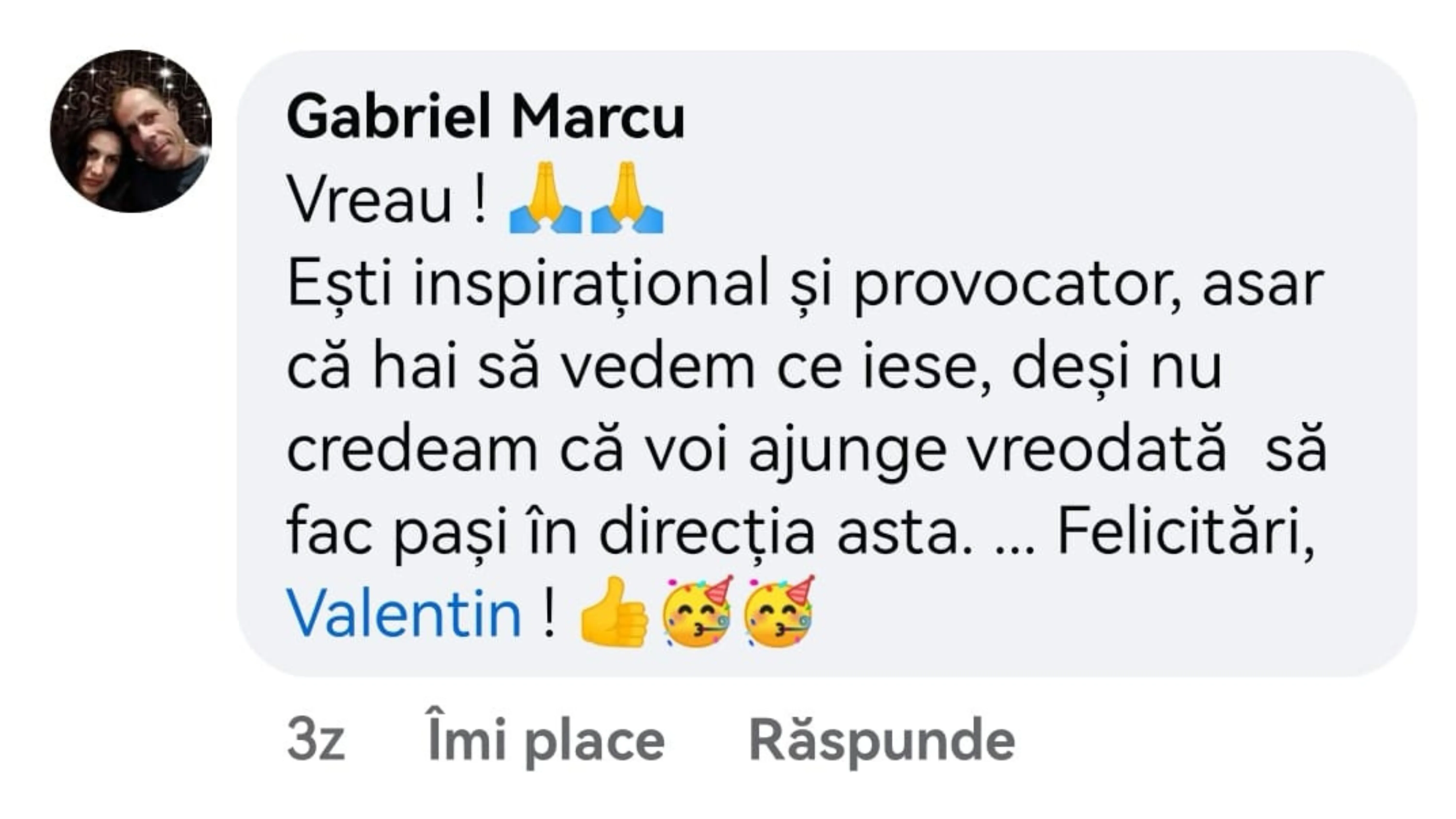Viewport: 1456px width, 819px height.
Task: Click the word Felicitări in the comment
Action: [x=1184, y=532]
